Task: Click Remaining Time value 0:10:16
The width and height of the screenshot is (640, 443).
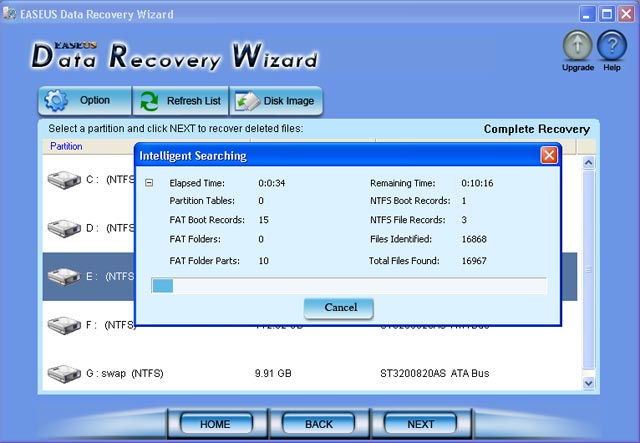Action: [477, 183]
